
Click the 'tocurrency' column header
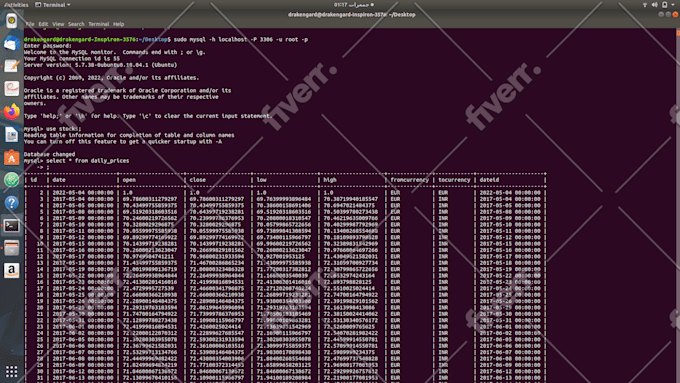pyautogui.click(x=454, y=180)
